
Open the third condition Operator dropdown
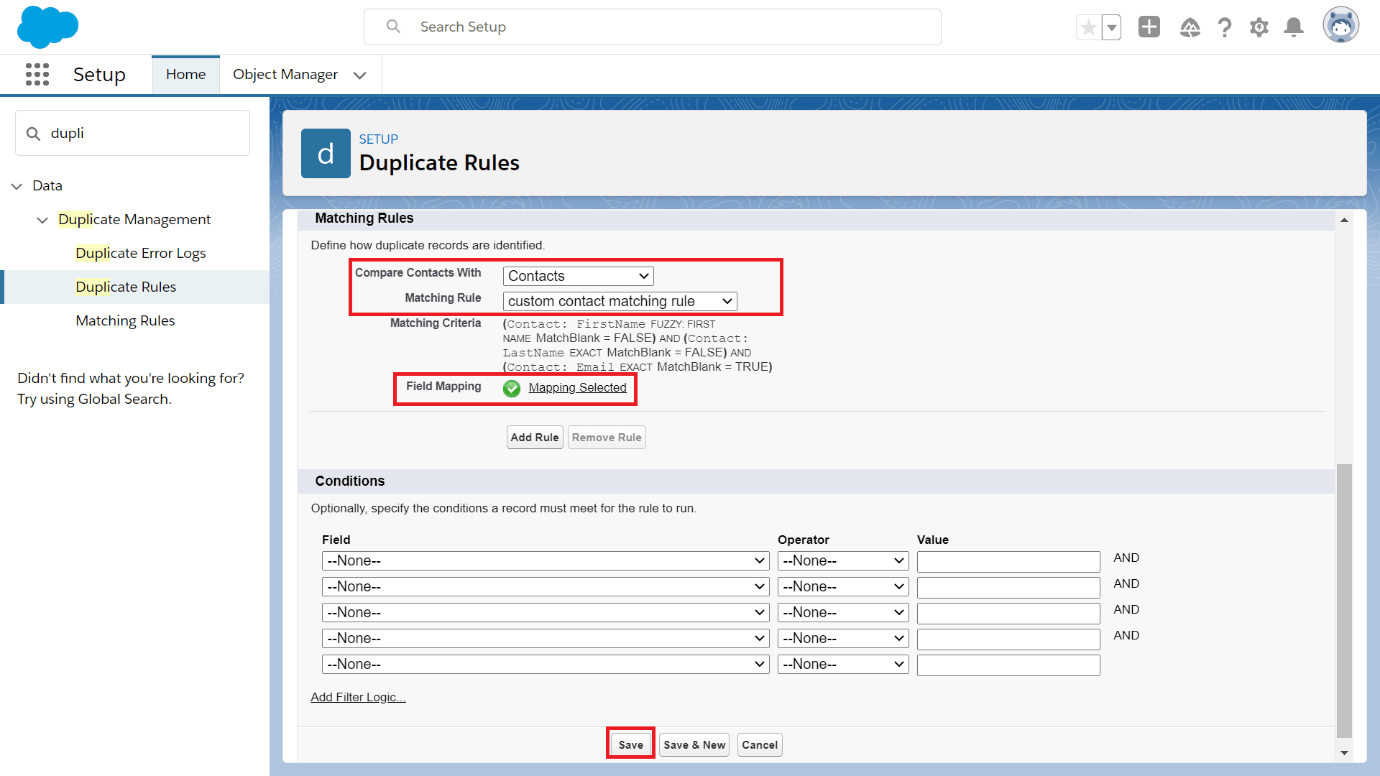843,613
